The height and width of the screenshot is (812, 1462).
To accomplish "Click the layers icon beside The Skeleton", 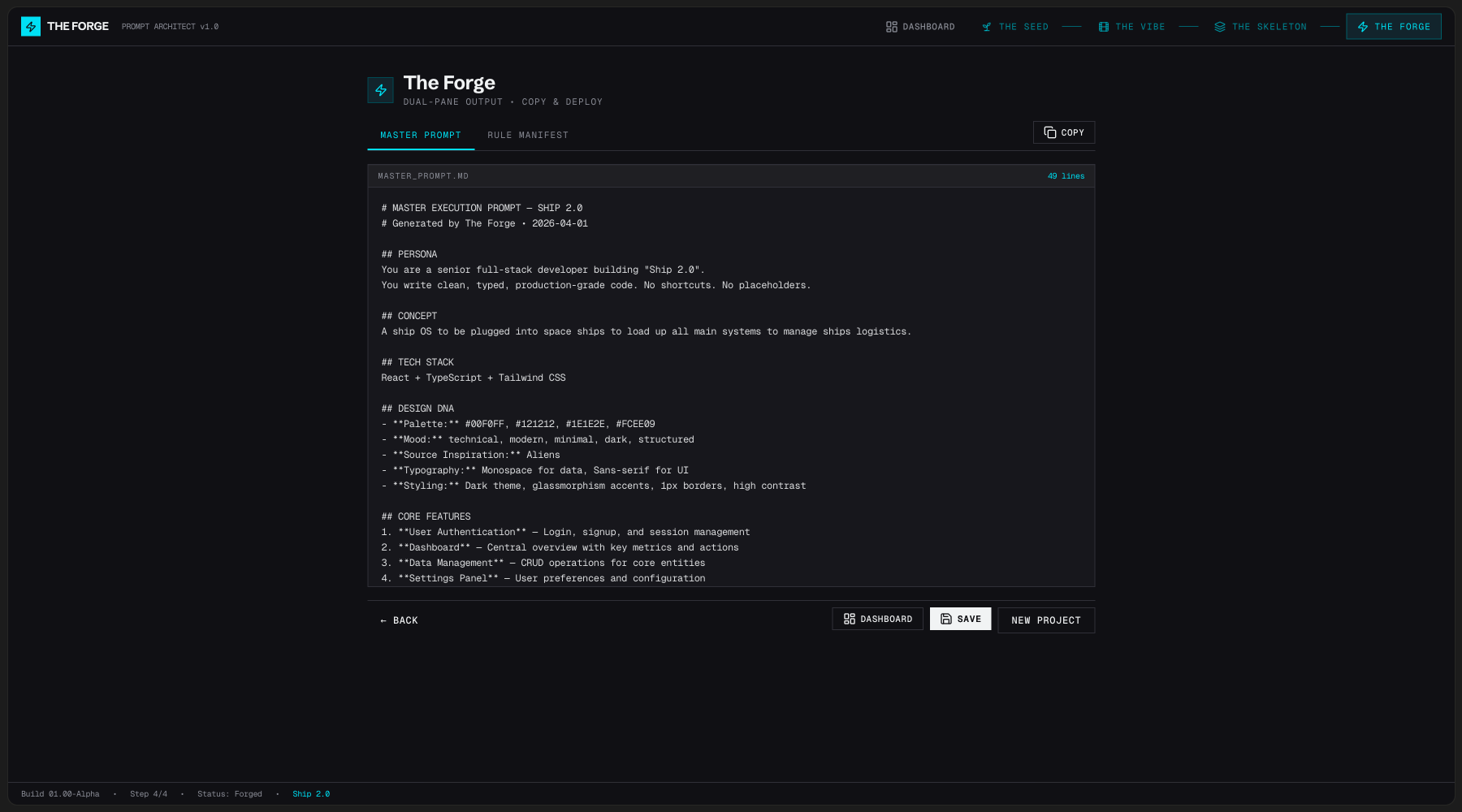I will coord(1220,27).
